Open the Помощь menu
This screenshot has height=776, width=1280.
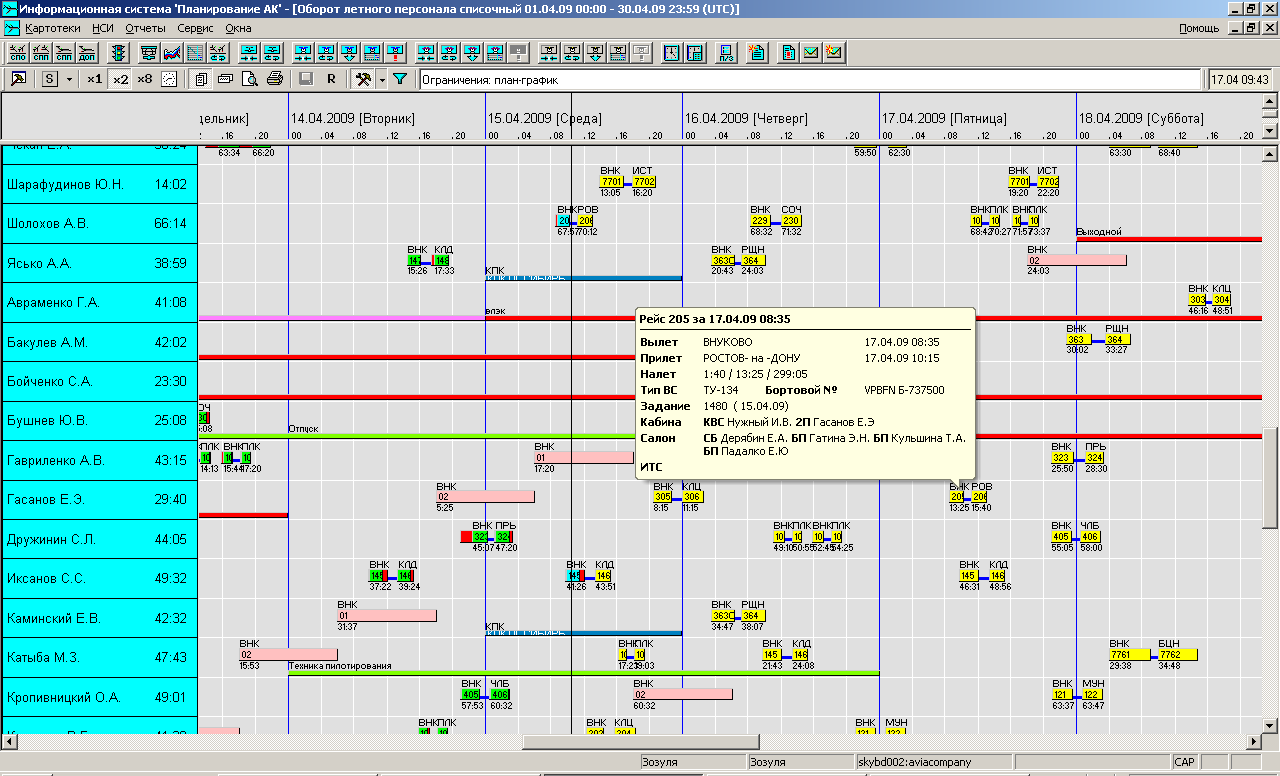coord(1198,28)
